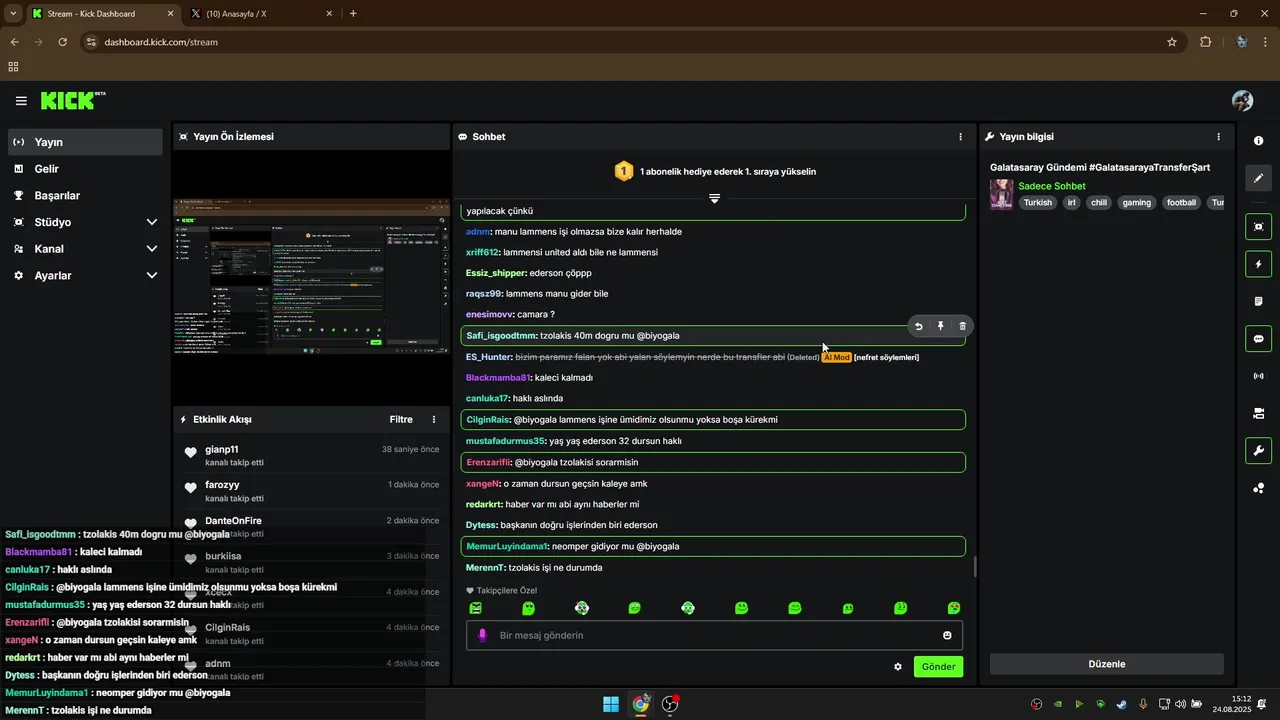Click the football tag
Screen dimensions: 1280x720
[1181, 202]
